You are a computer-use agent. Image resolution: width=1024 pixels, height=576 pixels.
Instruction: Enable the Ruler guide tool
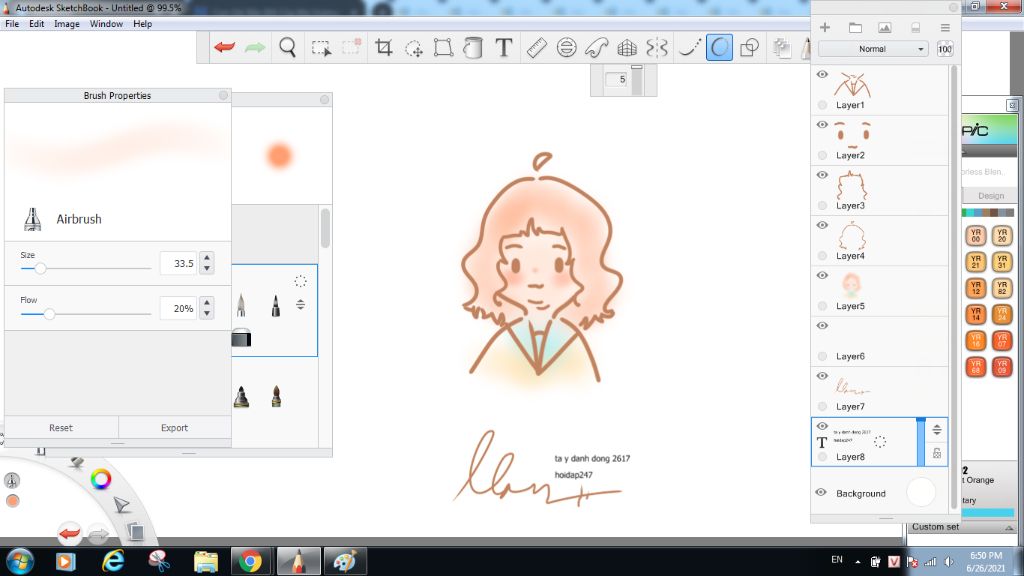[x=536, y=47]
